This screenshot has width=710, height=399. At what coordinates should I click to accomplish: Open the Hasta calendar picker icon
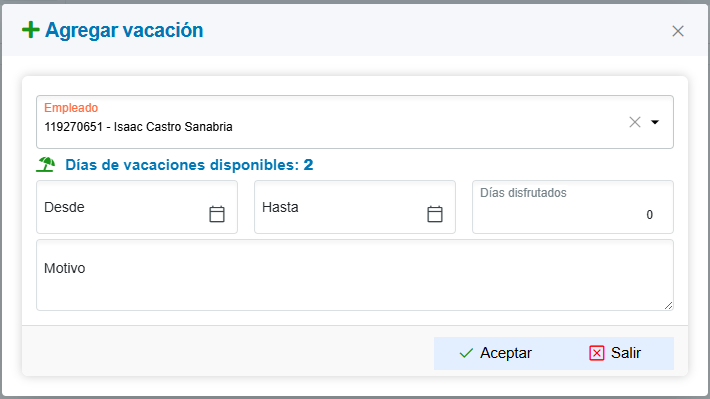[x=435, y=214]
